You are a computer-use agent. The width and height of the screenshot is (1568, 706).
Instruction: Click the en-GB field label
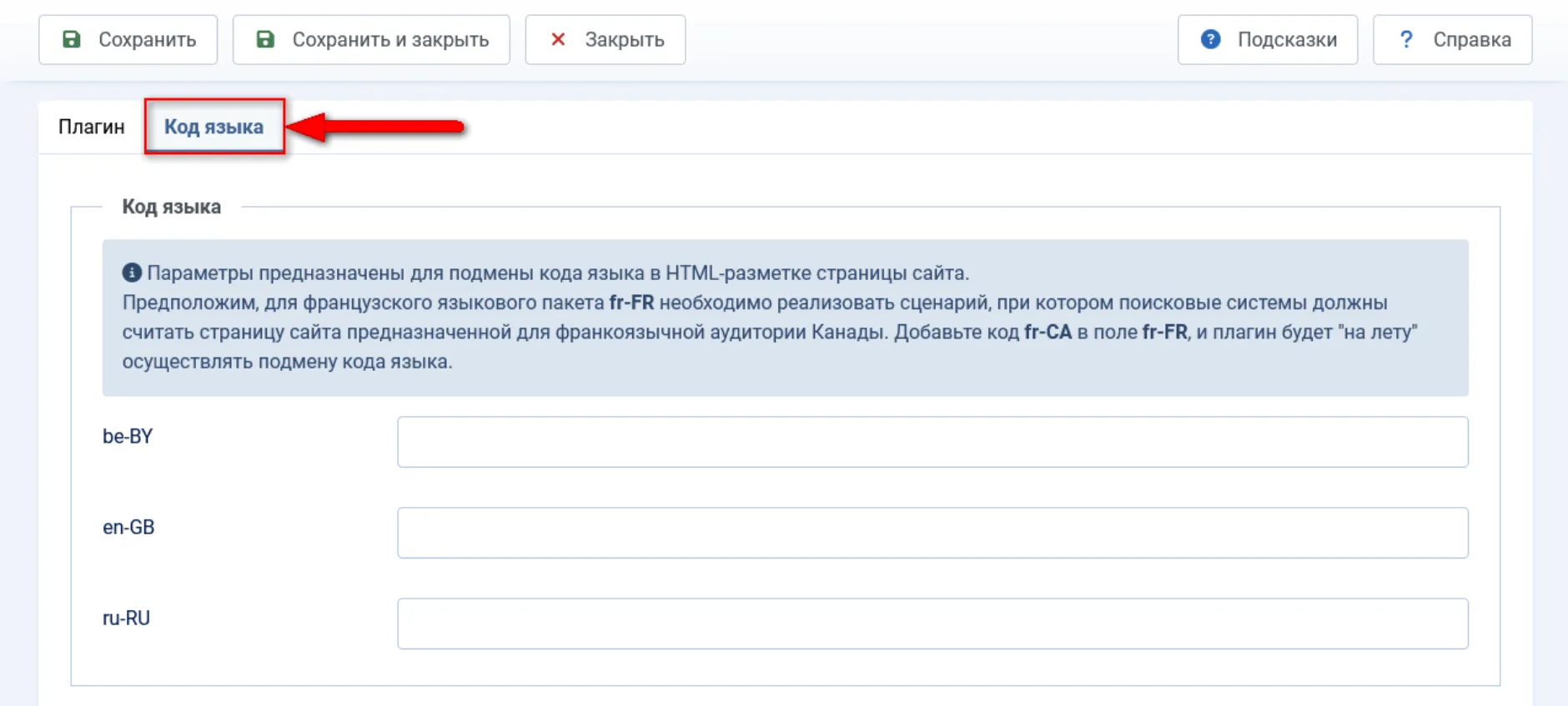pyautogui.click(x=128, y=528)
